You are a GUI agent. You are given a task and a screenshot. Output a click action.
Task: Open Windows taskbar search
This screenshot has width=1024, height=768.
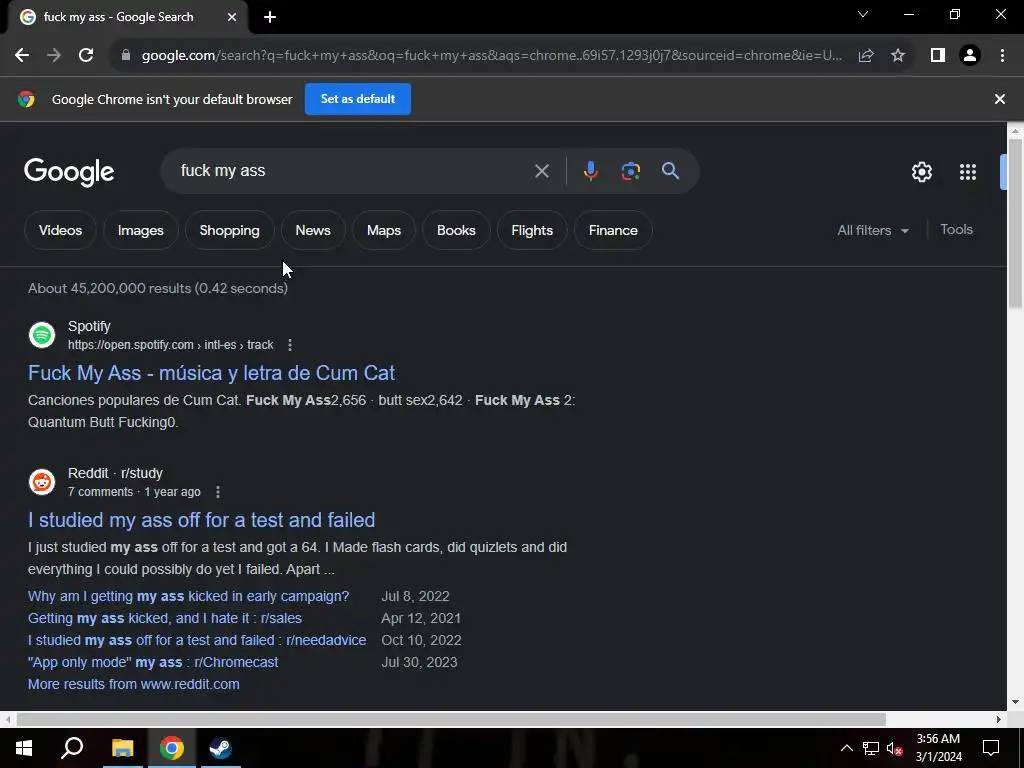(x=72, y=748)
